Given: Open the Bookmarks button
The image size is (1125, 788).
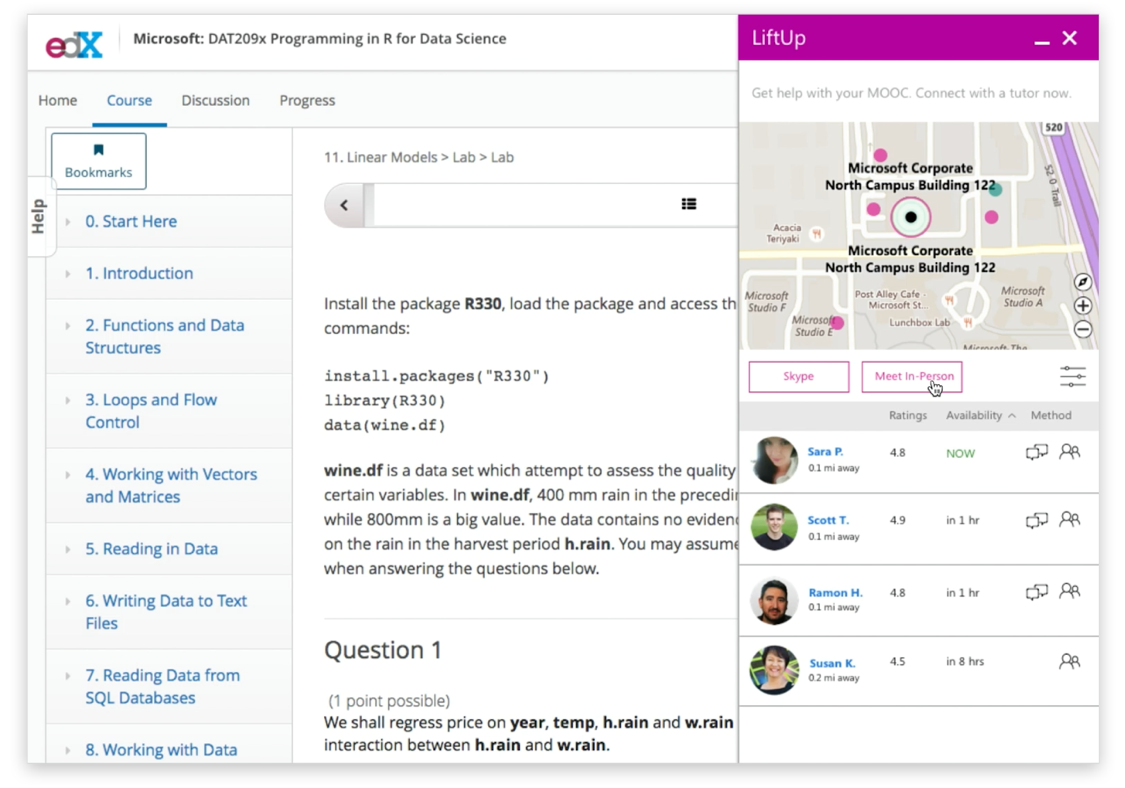Looking at the screenshot, I should (x=98, y=161).
